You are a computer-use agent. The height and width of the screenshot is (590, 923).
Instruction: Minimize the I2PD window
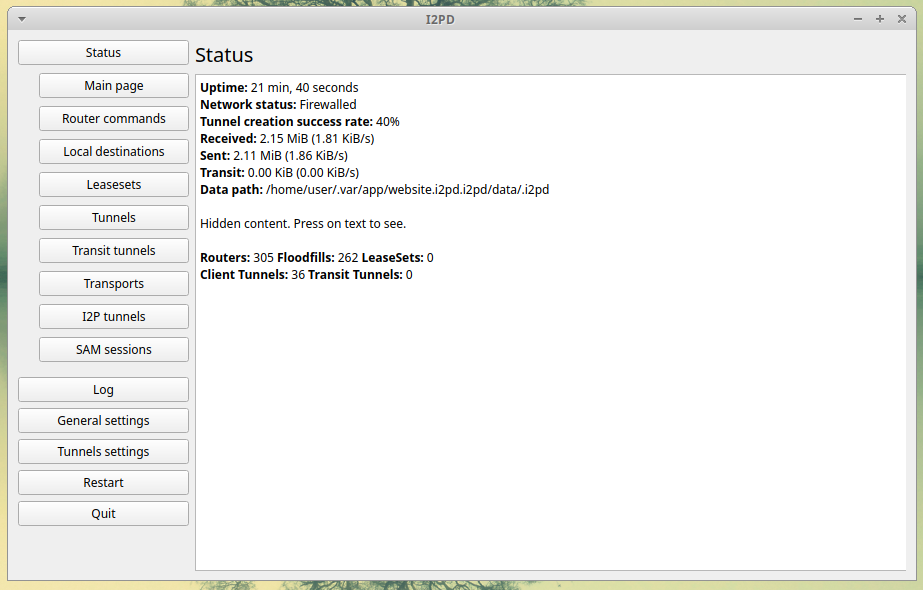pos(858,19)
